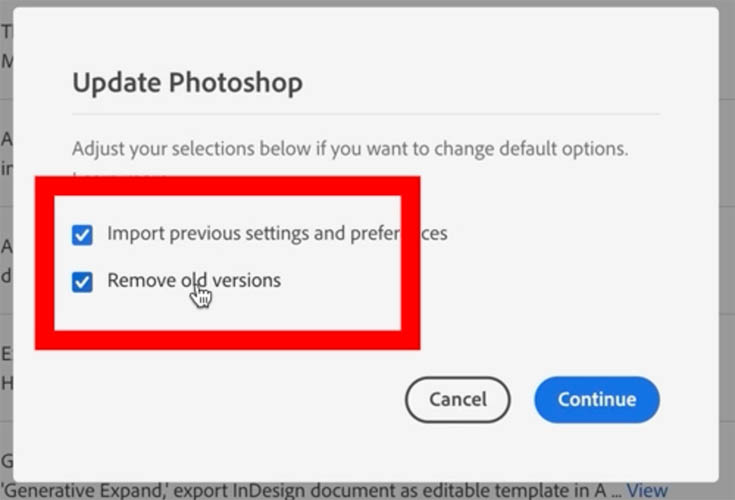The width and height of the screenshot is (735, 500).
Task: Click the divider line under the dialog title
Action: tap(365, 114)
